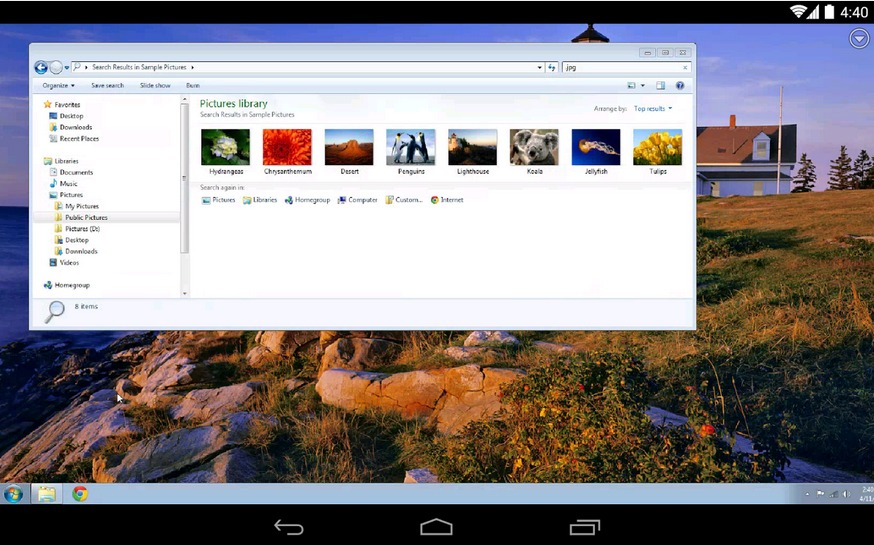Open the change view dropdown arrow
This screenshot has width=874, height=545.
click(x=643, y=86)
